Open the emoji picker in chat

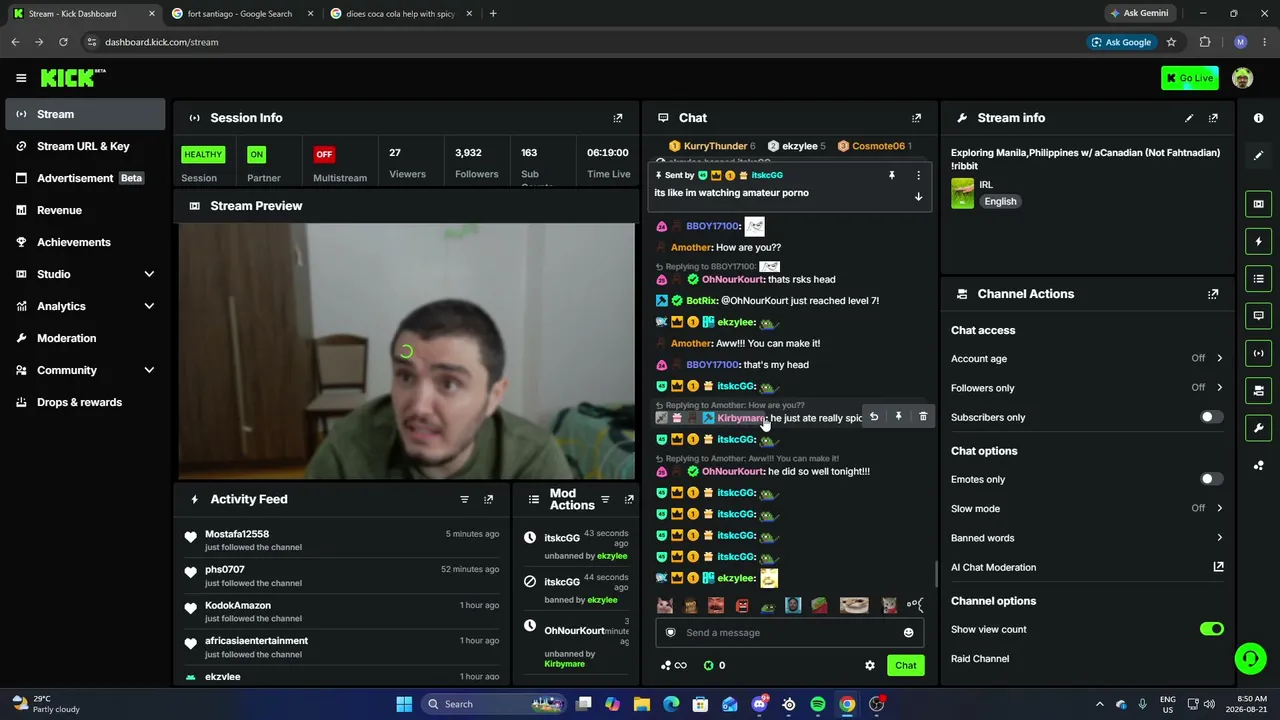point(908,632)
